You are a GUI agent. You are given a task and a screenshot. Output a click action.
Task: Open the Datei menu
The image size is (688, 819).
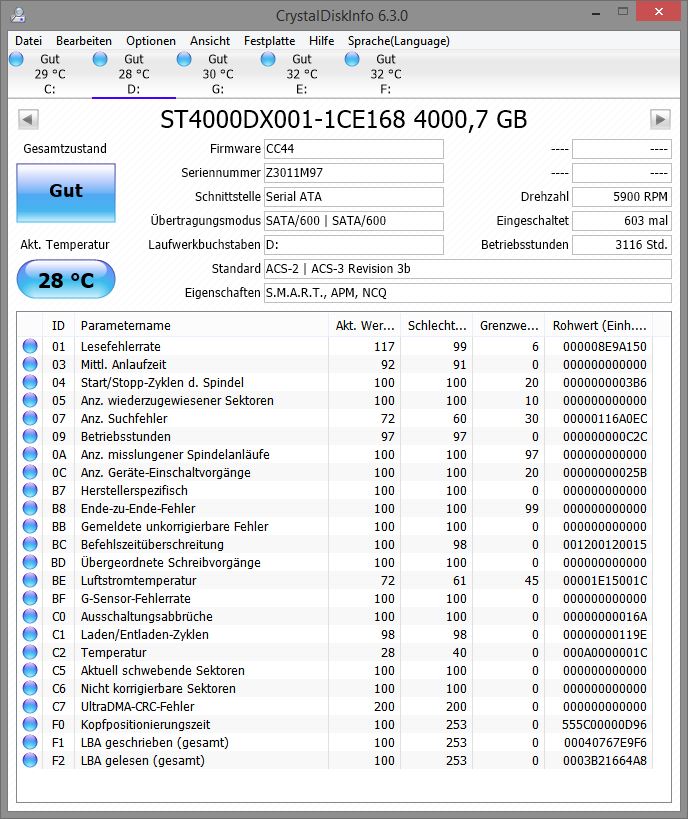(x=28, y=41)
